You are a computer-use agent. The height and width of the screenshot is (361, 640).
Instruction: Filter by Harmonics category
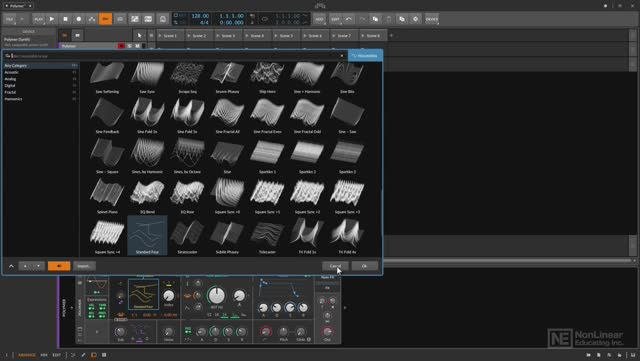point(41,99)
